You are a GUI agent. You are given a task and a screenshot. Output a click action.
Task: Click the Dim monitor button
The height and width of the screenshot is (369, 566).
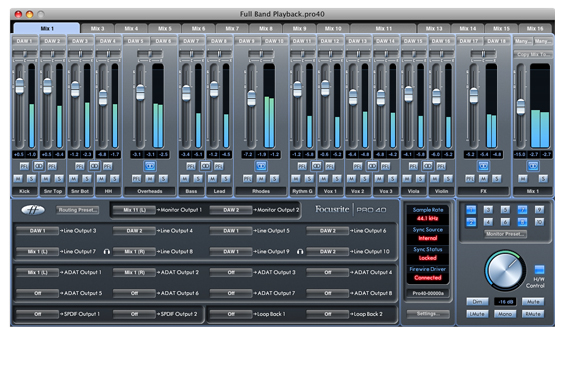(477, 301)
